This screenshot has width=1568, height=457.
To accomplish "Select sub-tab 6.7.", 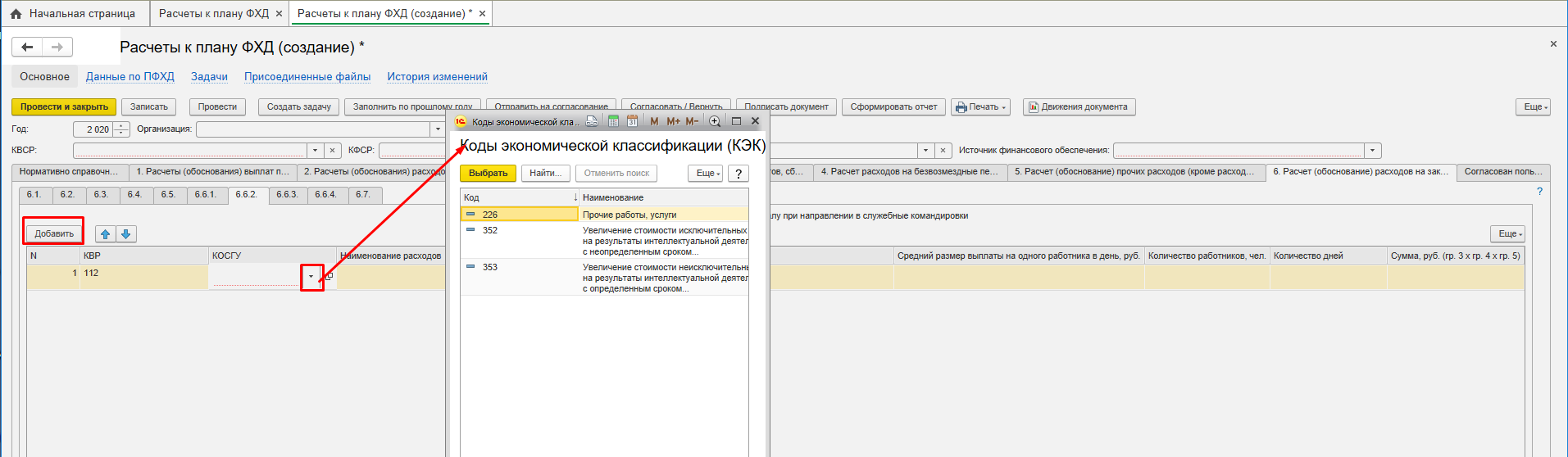I will point(363,195).
